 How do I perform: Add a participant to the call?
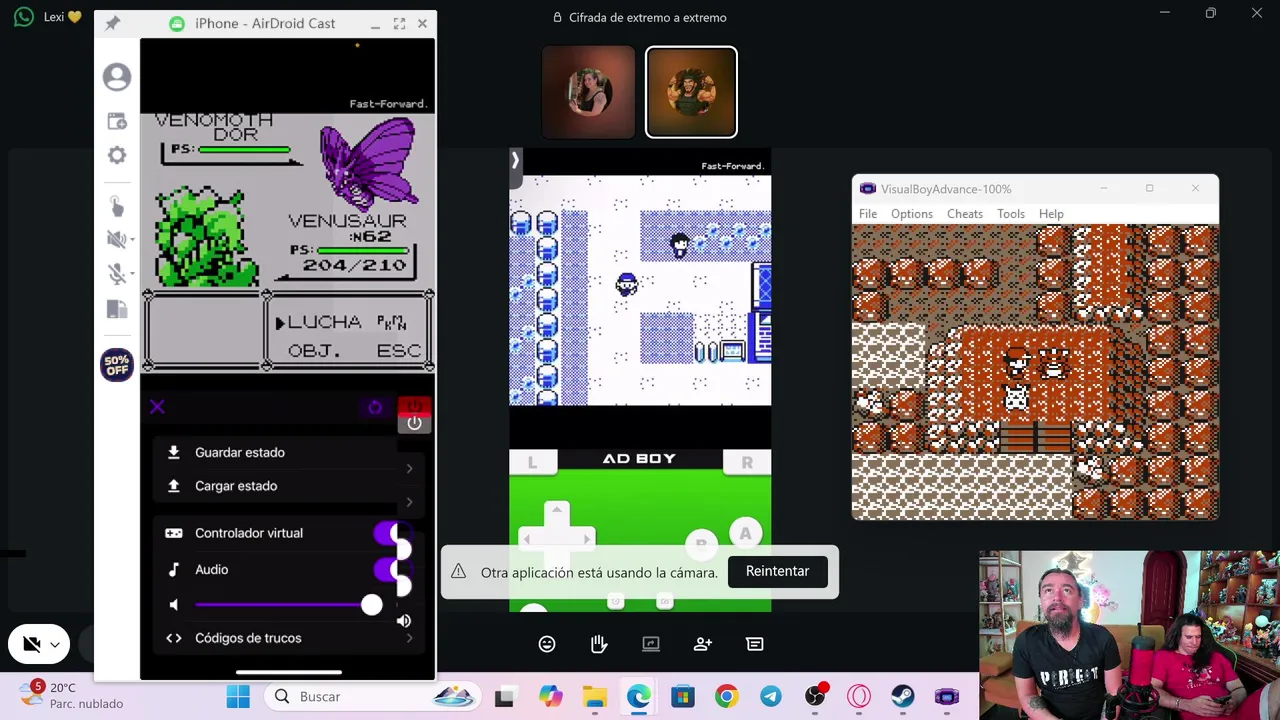point(703,644)
